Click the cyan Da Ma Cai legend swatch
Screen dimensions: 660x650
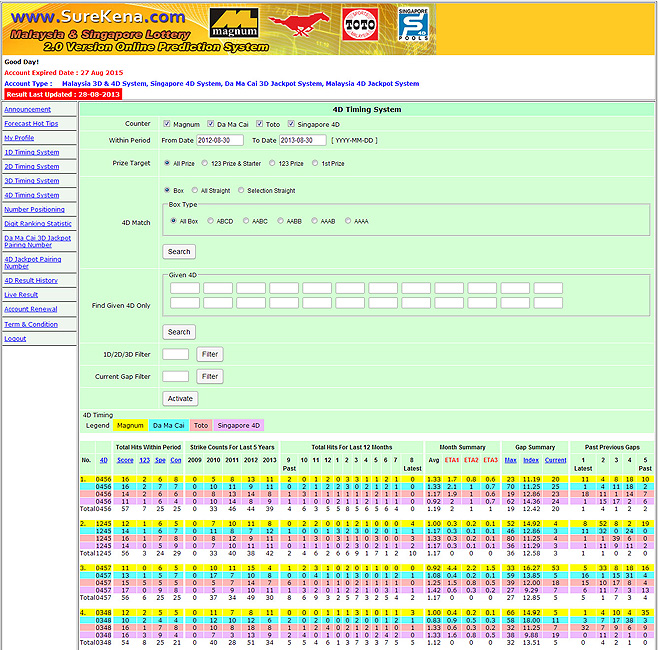coord(168,426)
